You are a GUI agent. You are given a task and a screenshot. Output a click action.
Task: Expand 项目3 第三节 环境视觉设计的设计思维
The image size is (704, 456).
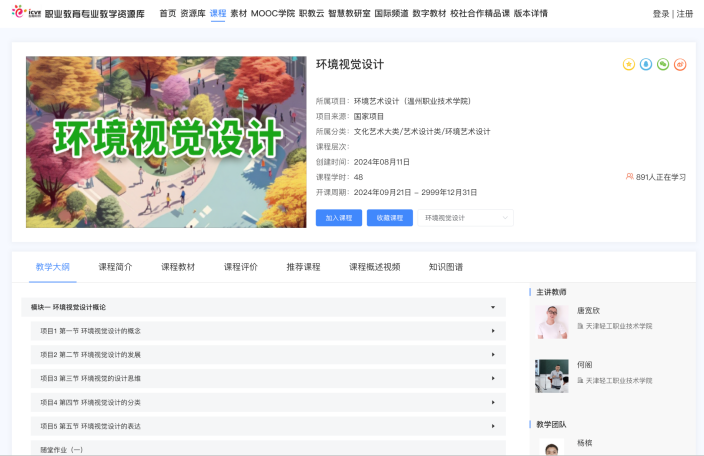point(492,378)
